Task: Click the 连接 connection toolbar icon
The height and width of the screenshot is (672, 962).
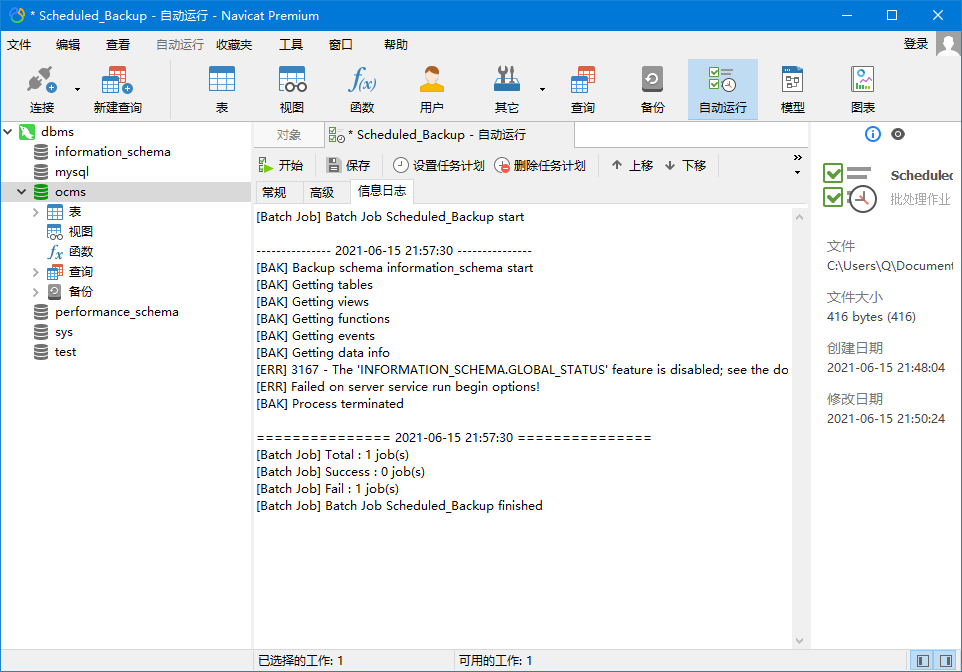Action: [42, 89]
